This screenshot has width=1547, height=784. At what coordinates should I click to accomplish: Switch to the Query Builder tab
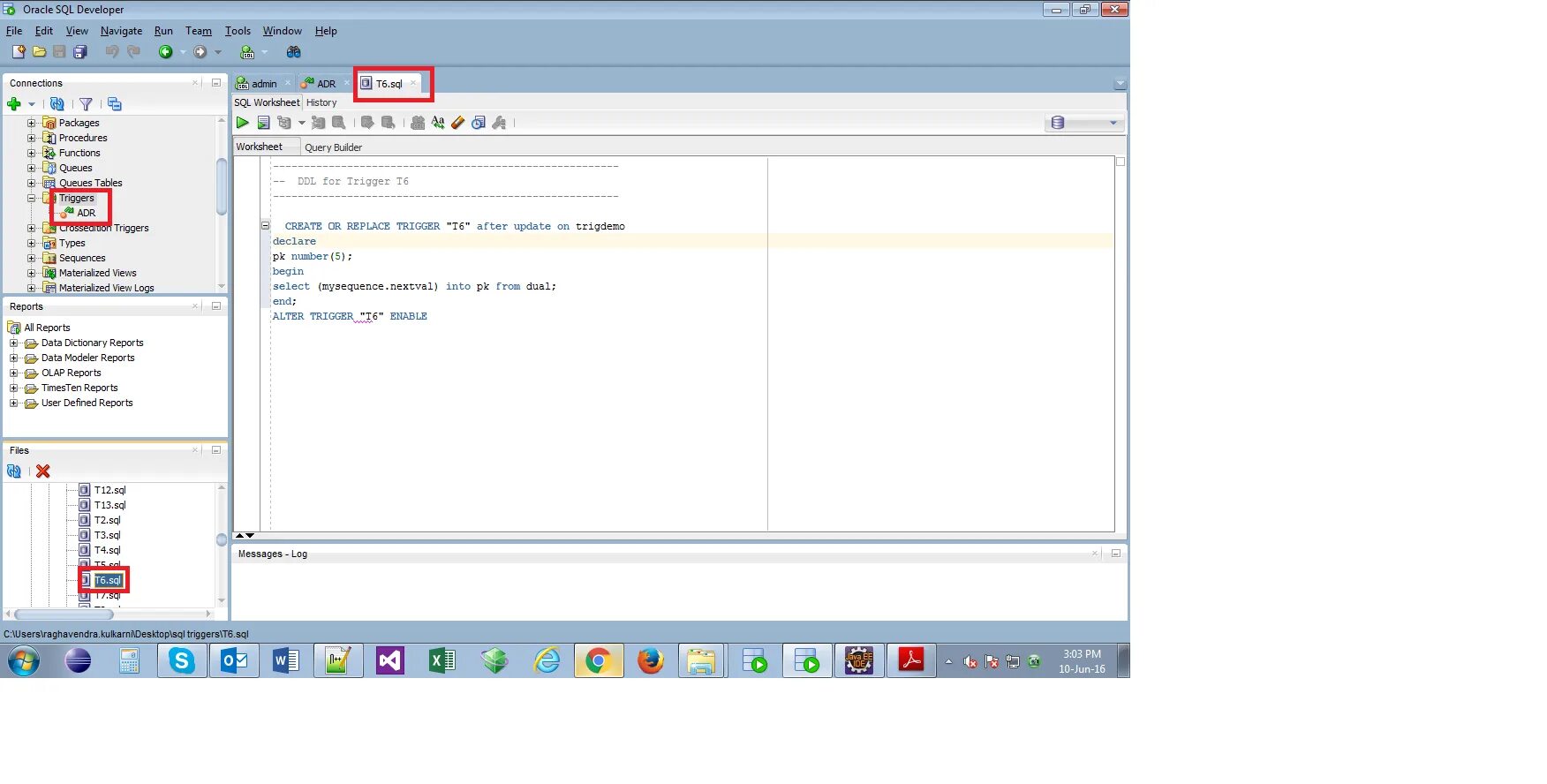pos(334,147)
